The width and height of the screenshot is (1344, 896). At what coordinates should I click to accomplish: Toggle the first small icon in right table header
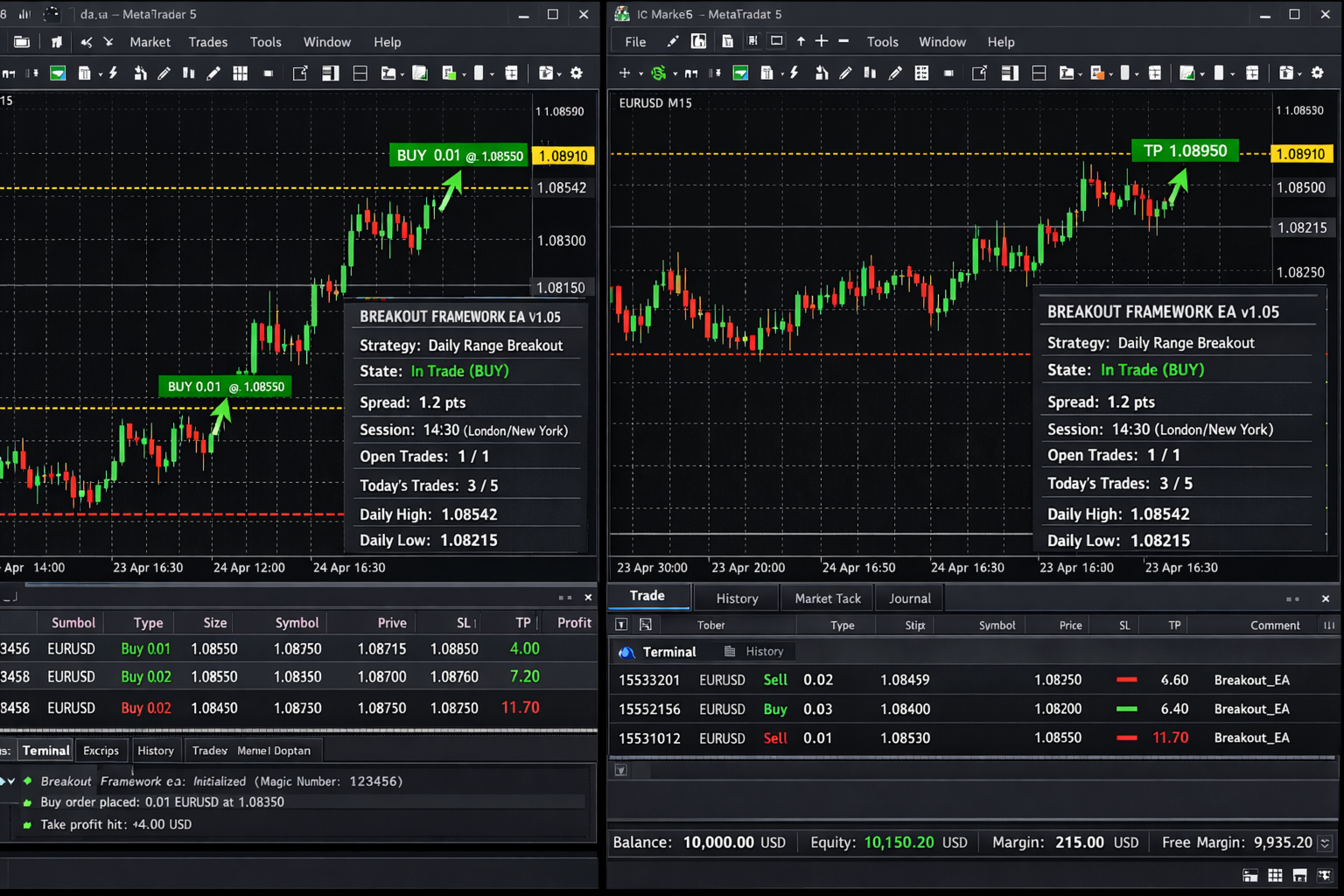tap(621, 625)
